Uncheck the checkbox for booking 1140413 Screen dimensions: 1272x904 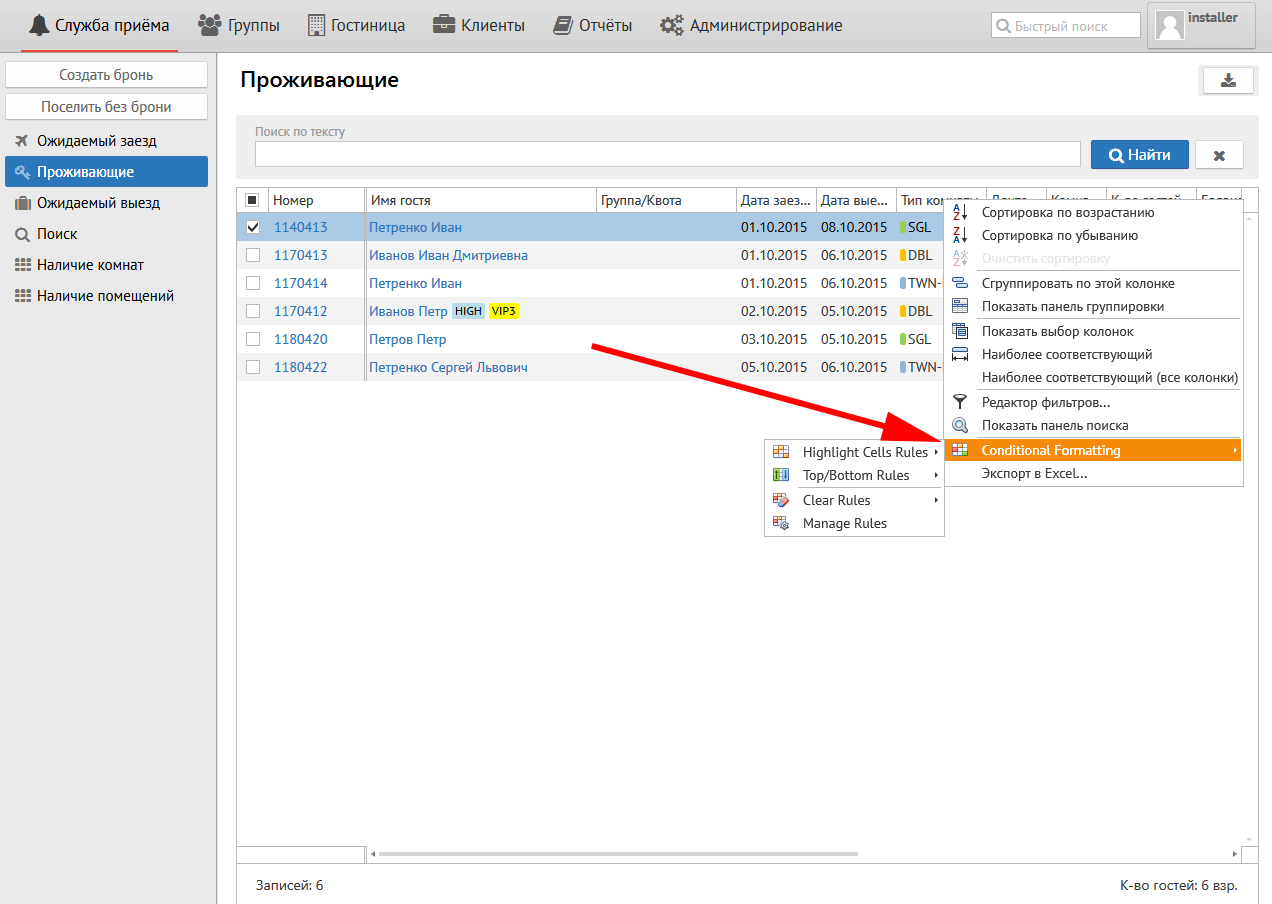(253, 227)
